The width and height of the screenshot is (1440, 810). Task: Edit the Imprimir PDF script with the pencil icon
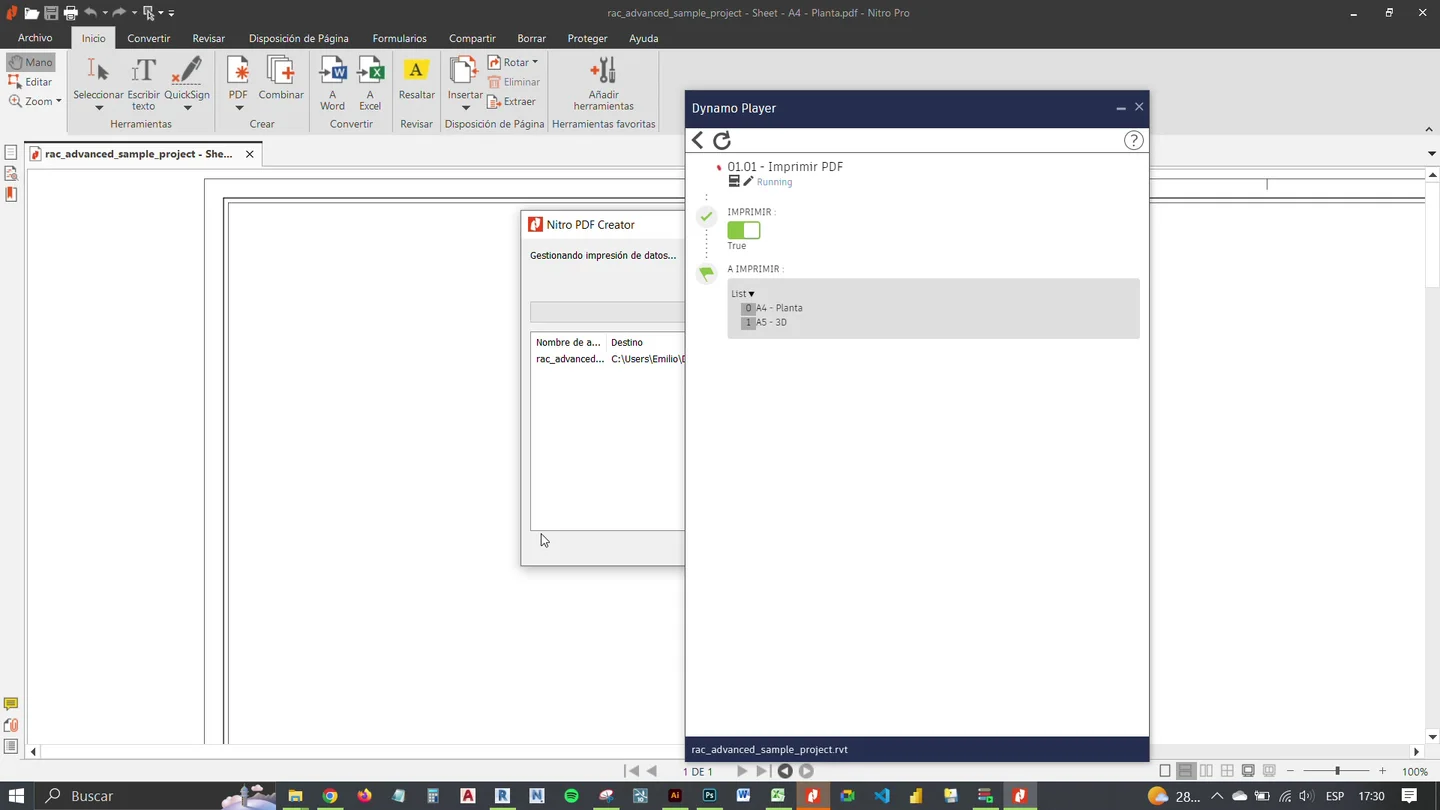tap(748, 182)
